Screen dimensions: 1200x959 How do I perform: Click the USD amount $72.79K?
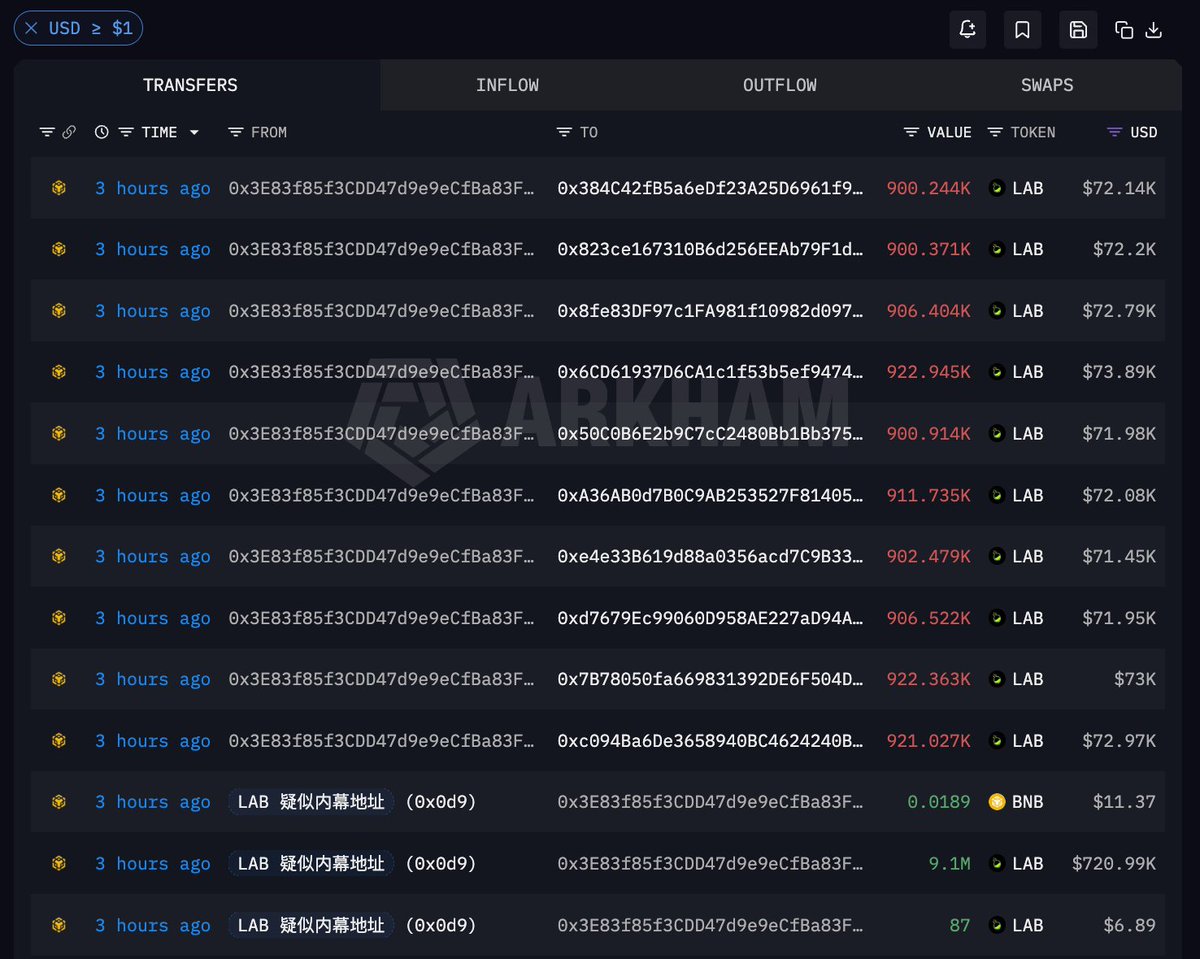tap(1119, 311)
